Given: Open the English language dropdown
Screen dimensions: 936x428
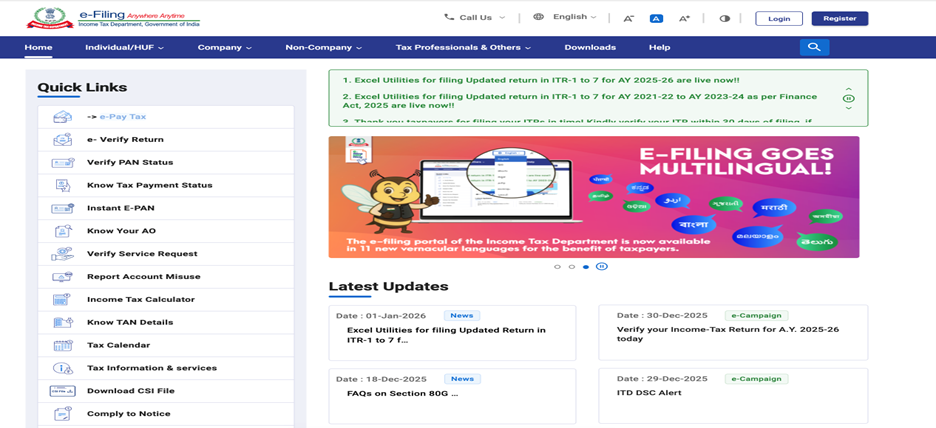Looking at the screenshot, I should (x=566, y=17).
